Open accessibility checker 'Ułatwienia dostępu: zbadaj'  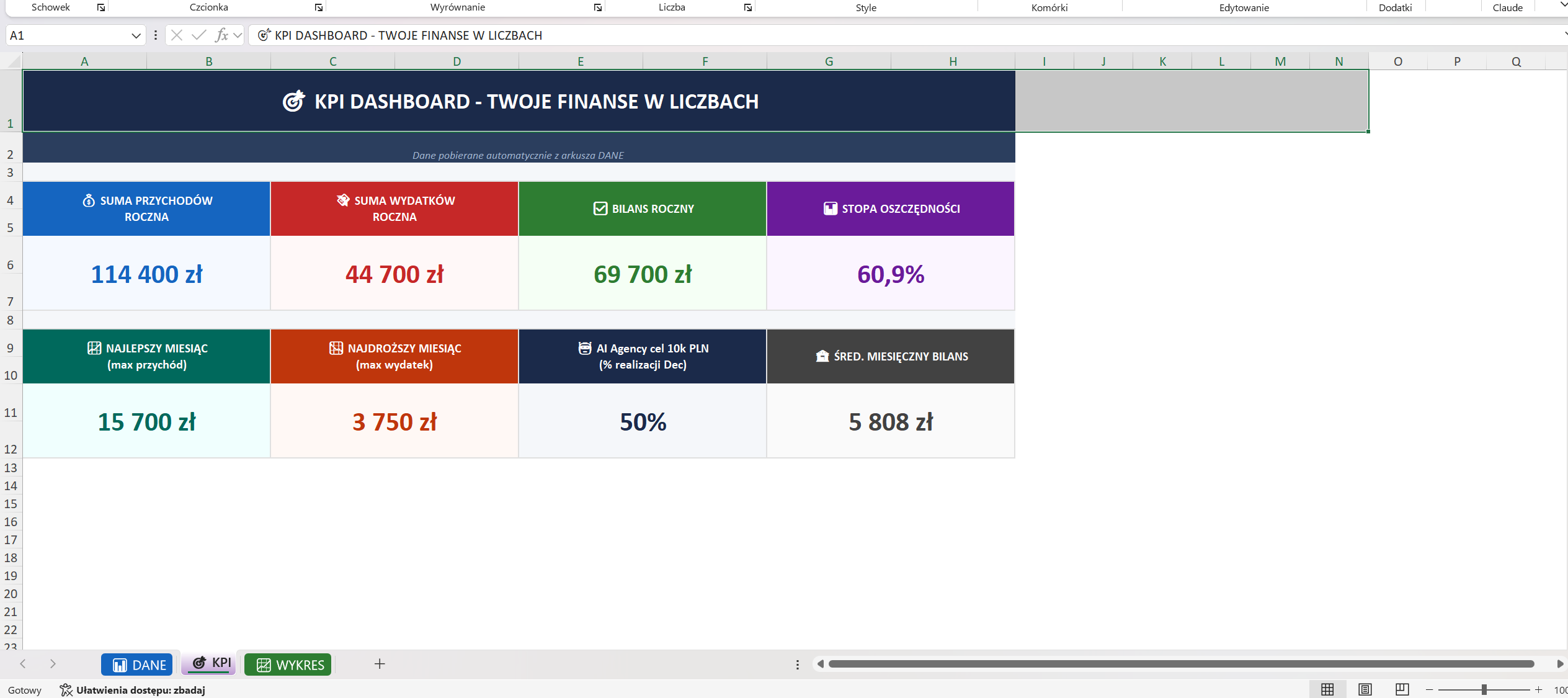point(132,690)
